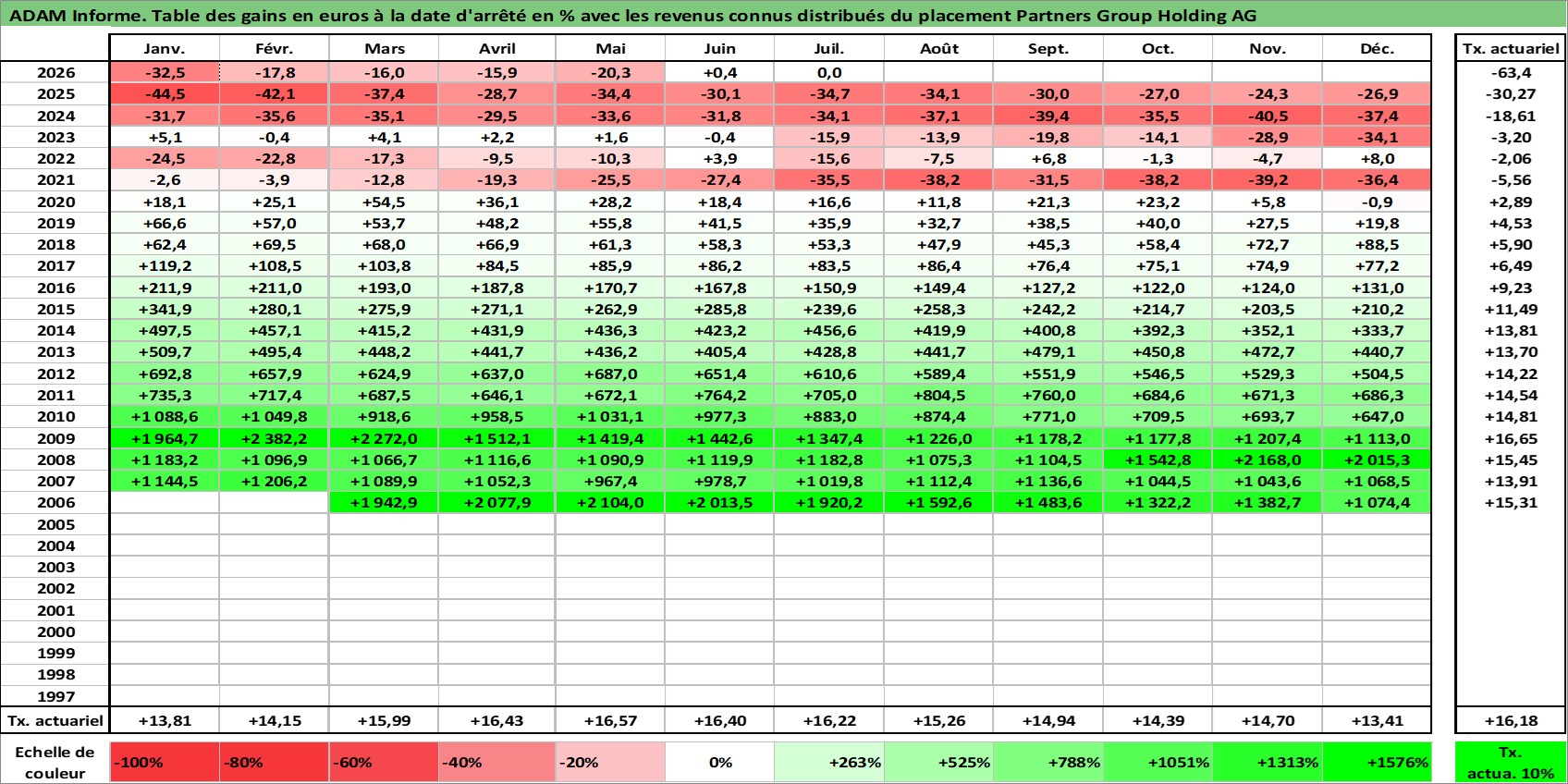The width and height of the screenshot is (1568, 784).
Task: Select the Mai column header
Action: [610, 49]
